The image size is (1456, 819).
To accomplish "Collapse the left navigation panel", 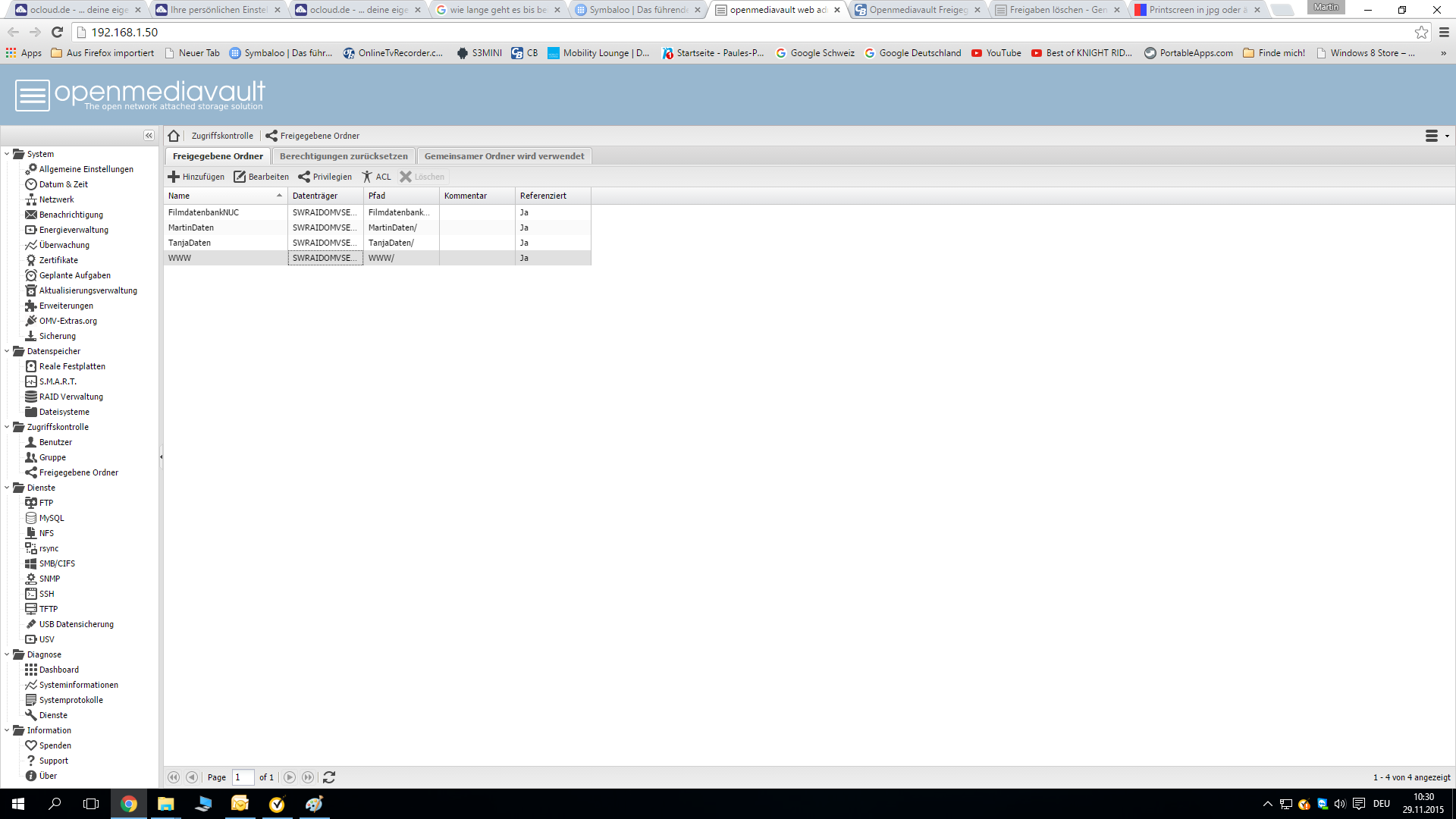I will 149,136.
